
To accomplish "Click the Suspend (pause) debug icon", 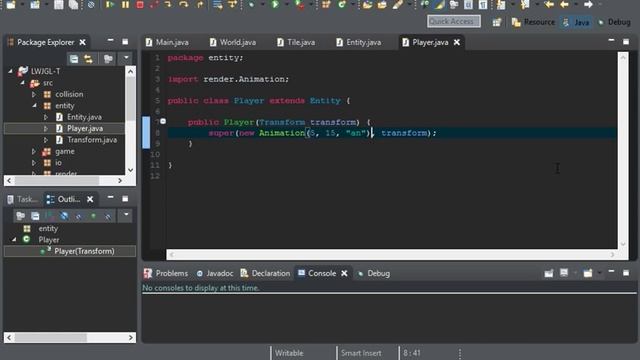I will pyautogui.click(x=125, y=5).
